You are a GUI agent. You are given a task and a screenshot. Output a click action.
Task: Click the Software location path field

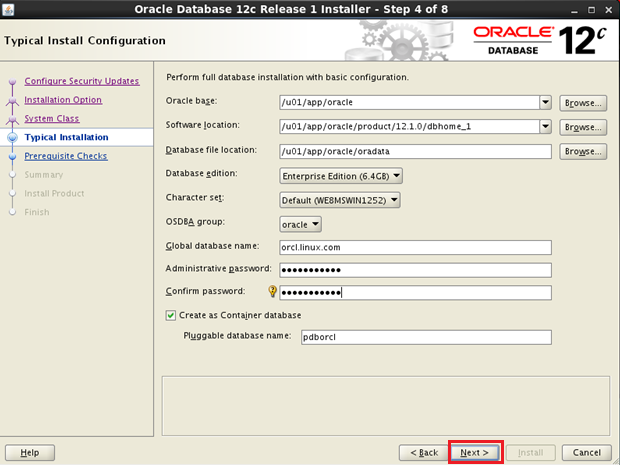pos(409,127)
